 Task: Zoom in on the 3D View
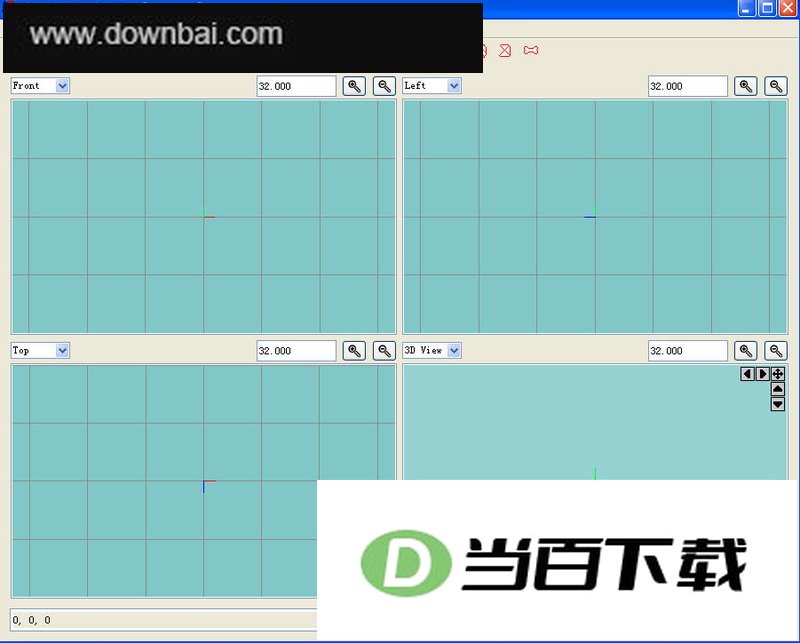pos(745,351)
